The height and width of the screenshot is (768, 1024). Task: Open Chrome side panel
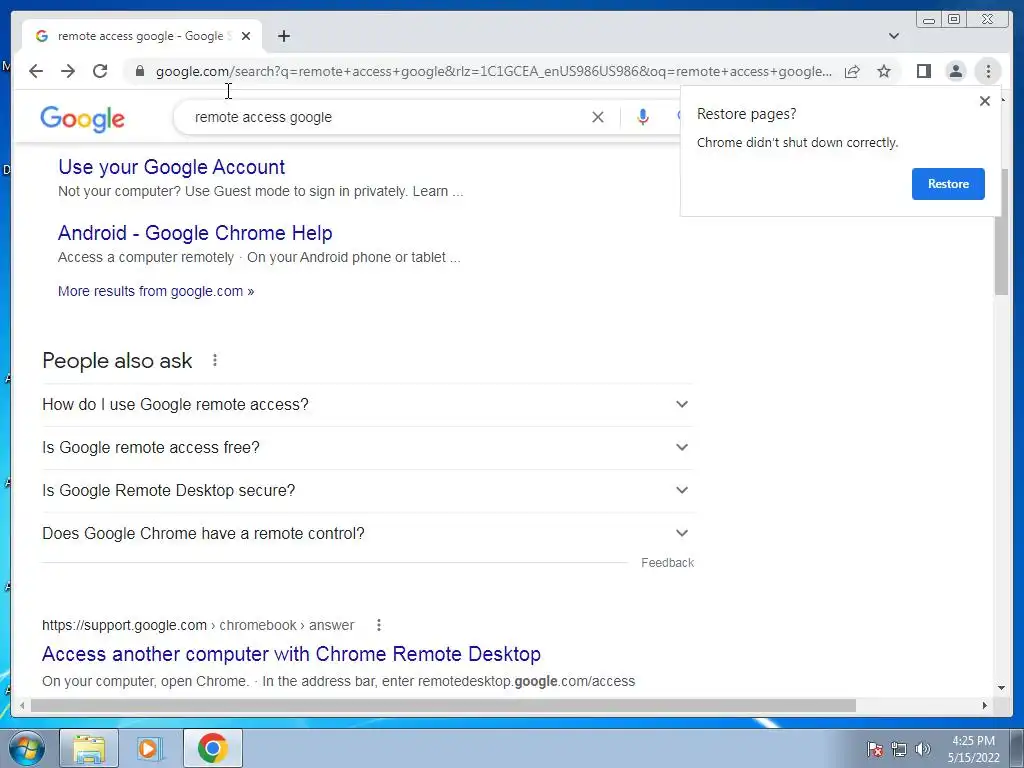(923, 71)
